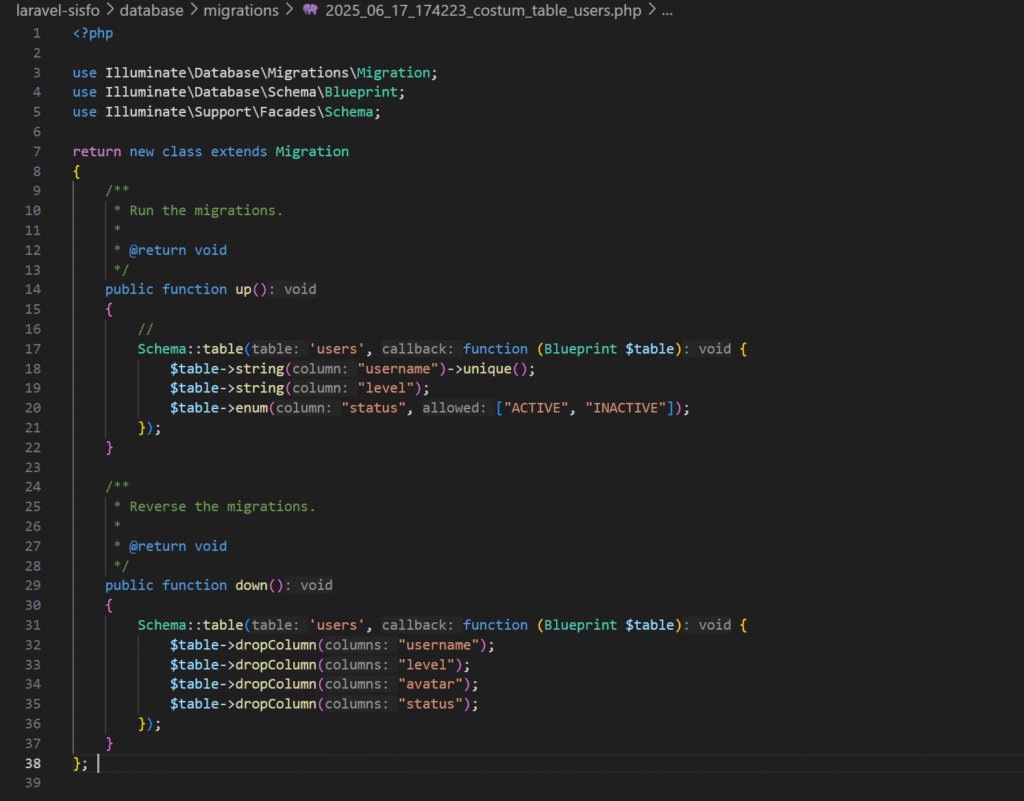
Task: Click the PHP elephant icon in the breadcrumb
Action: pos(310,11)
